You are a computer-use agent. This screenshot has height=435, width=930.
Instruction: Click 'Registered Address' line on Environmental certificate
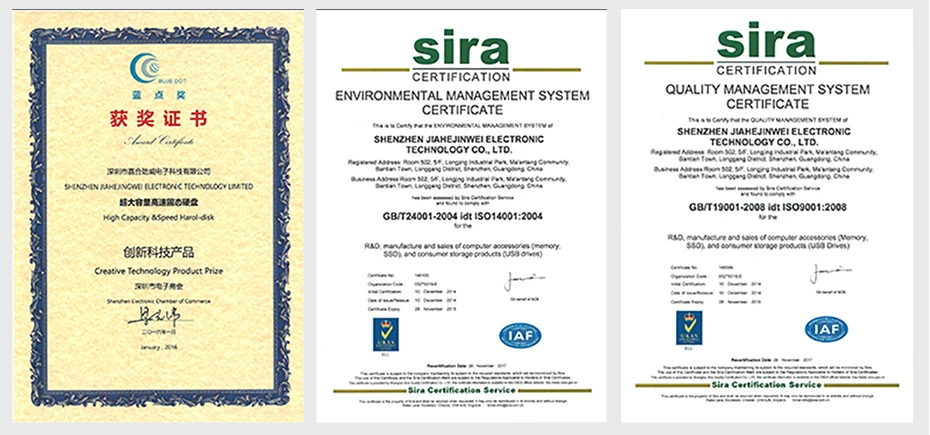point(459,165)
